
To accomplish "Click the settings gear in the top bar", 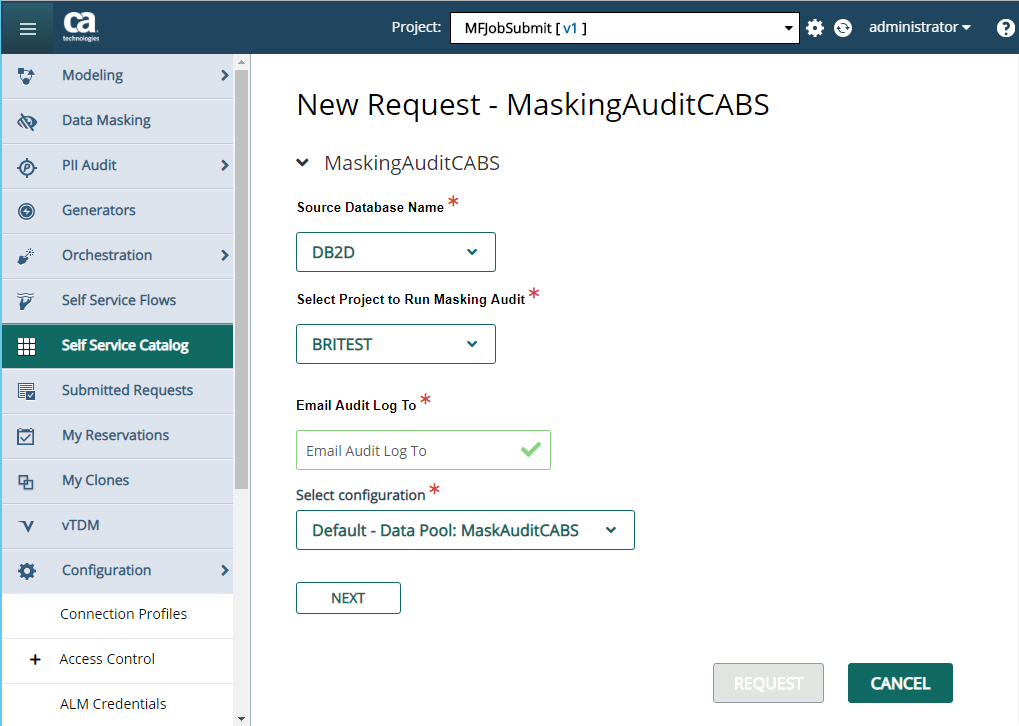I will pos(814,27).
